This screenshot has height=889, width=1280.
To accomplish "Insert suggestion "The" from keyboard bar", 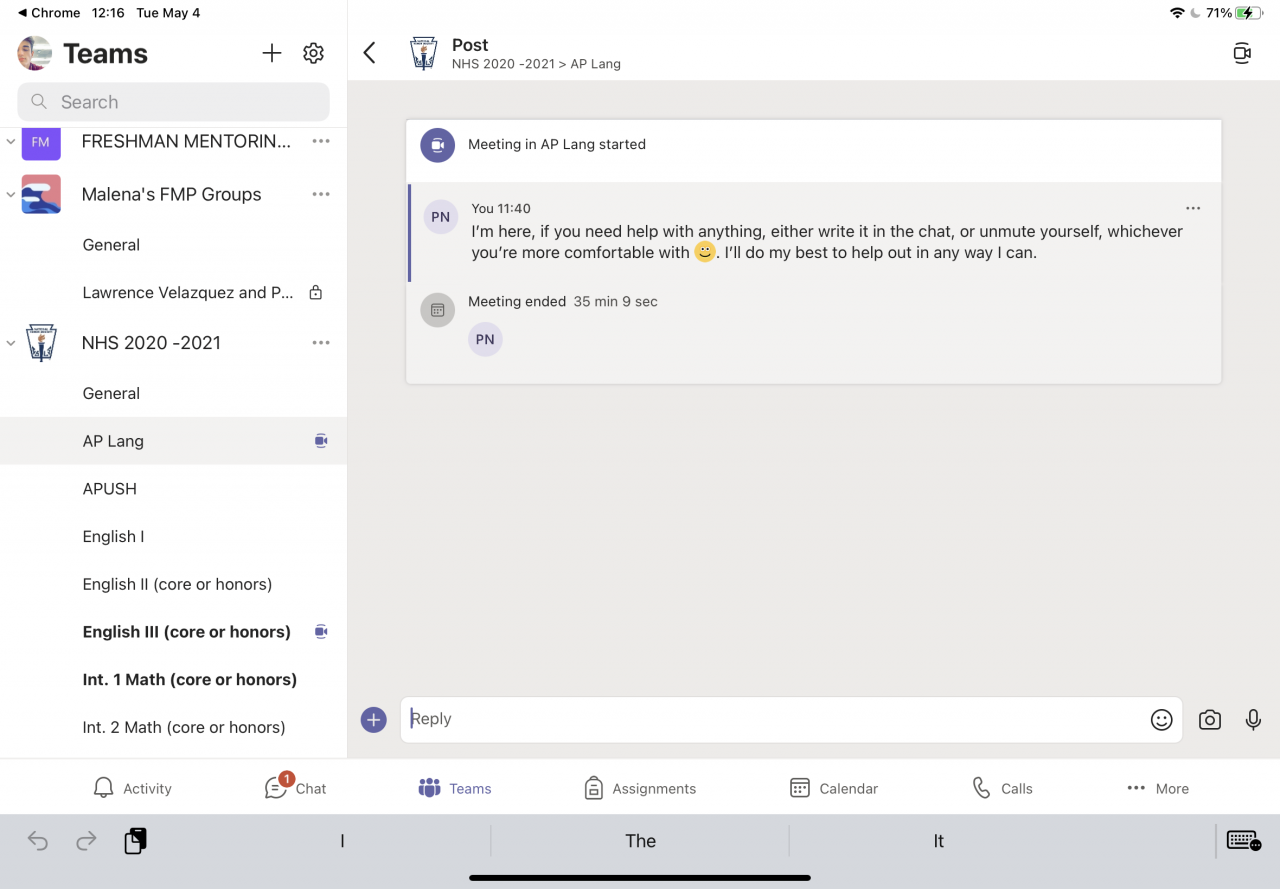I will (640, 841).
